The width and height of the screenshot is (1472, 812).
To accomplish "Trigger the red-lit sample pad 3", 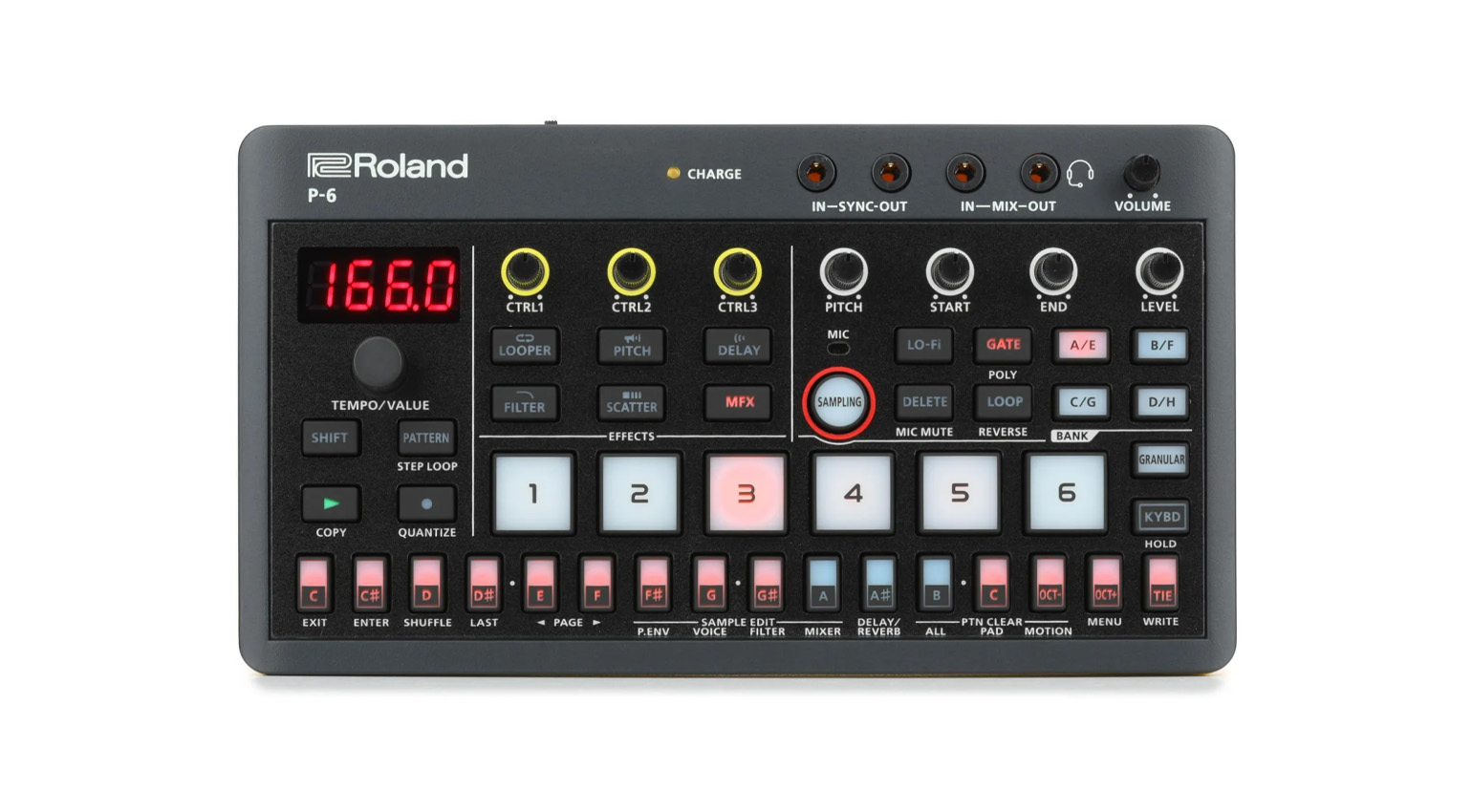I will point(747,493).
